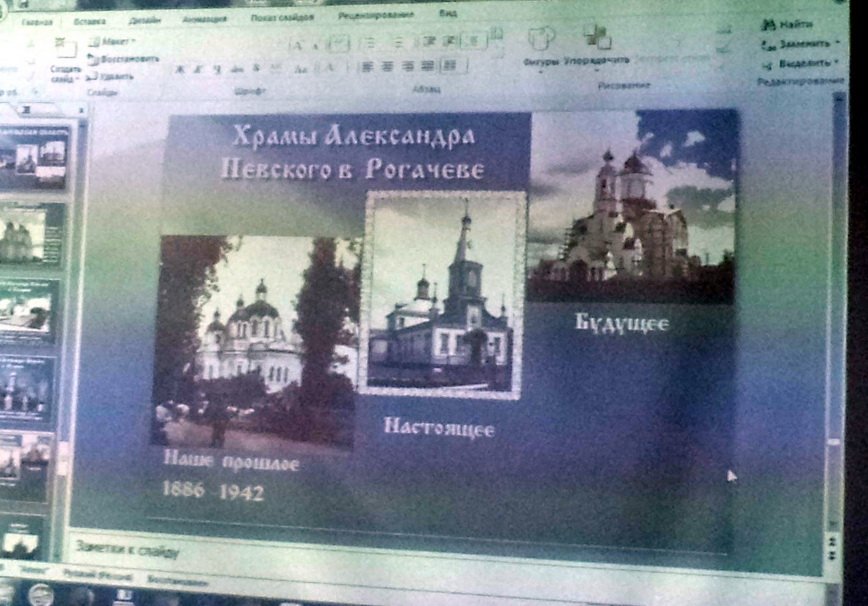Open the Design (Дизайн) ribbon tab
The height and width of the screenshot is (606, 868).
click(x=144, y=18)
